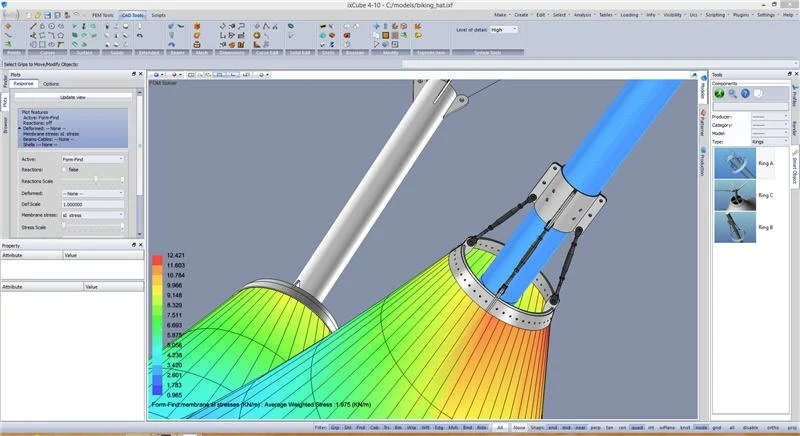Click the Open folder icon in quick toolbar

[37, 15]
